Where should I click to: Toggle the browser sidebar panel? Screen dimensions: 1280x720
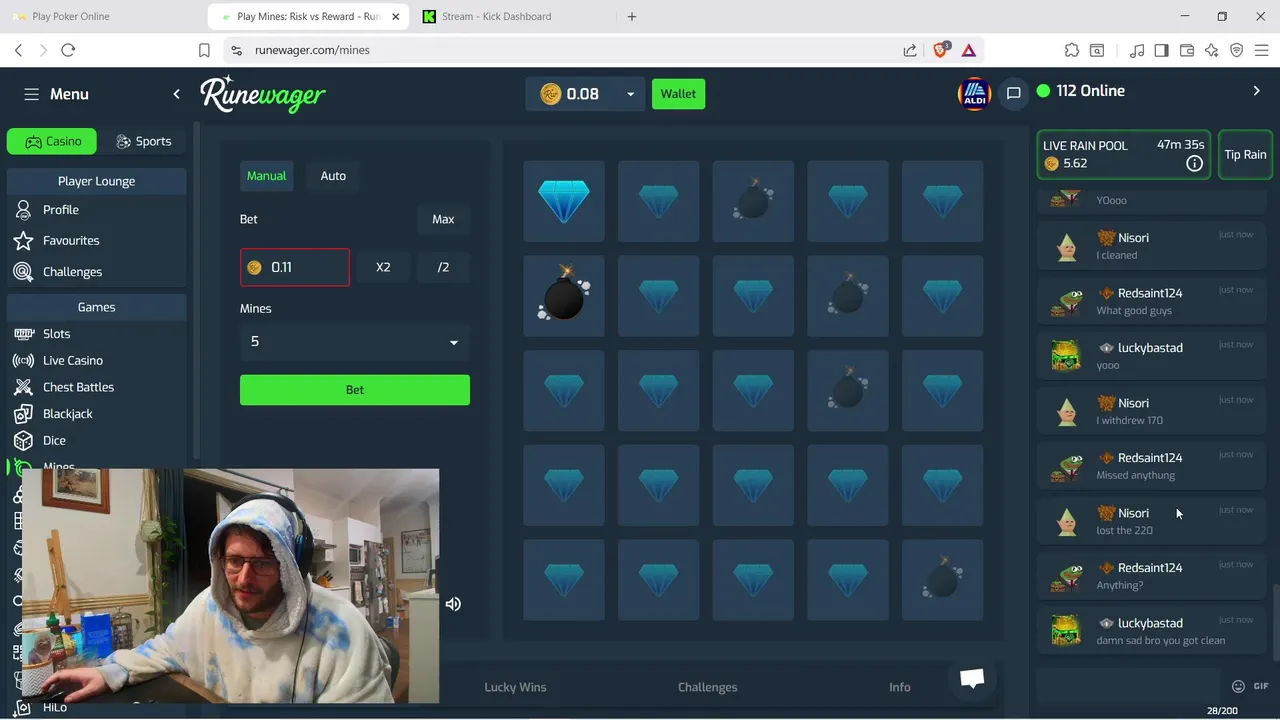[1161, 50]
